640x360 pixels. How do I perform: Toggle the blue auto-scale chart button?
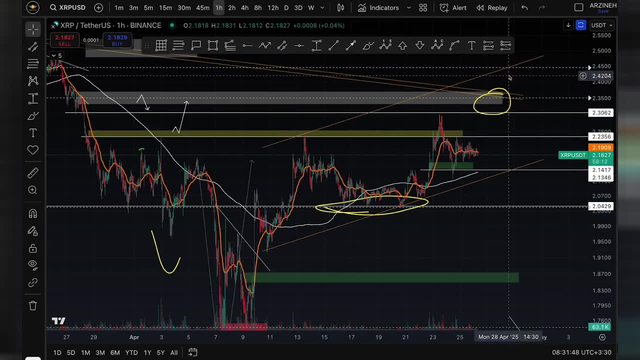coord(580,25)
